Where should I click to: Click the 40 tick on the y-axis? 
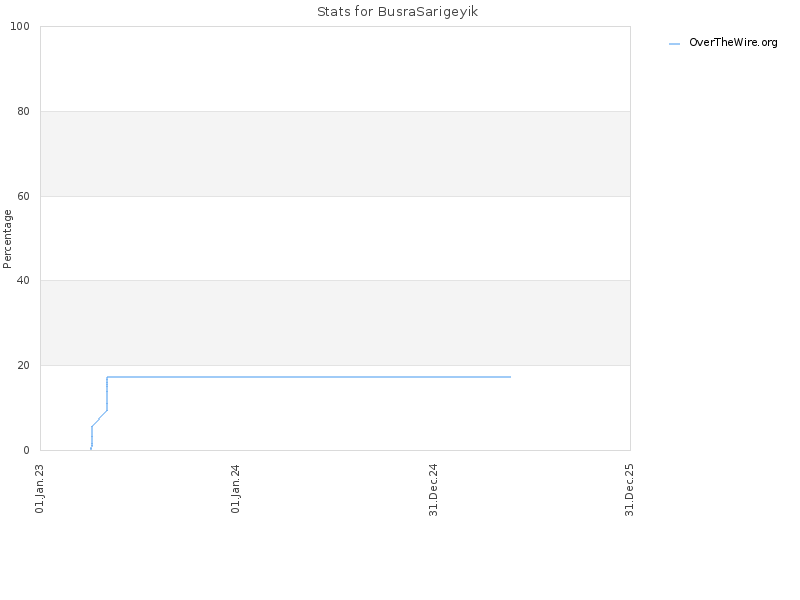coord(23,281)
